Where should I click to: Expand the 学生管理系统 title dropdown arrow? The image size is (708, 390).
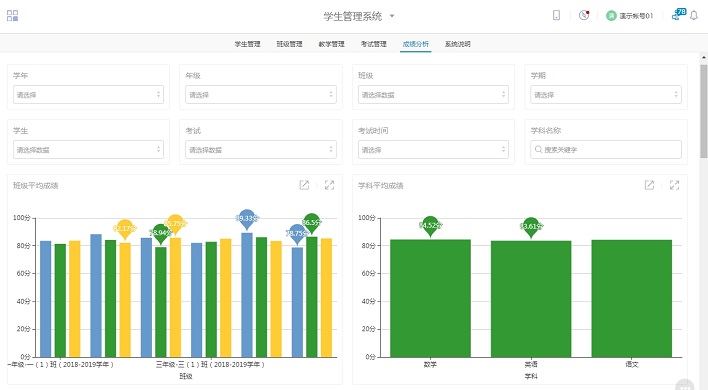click(392, 16)
